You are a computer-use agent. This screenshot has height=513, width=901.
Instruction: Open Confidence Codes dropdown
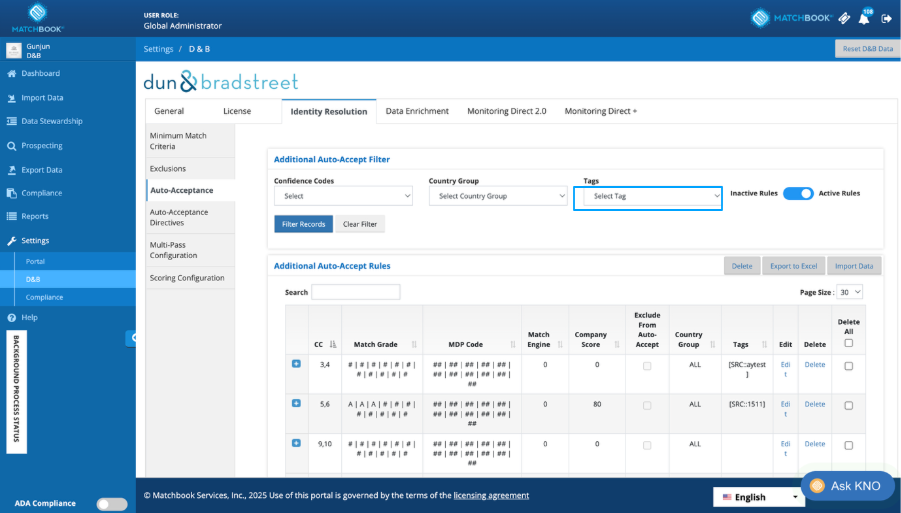(343, 196)
